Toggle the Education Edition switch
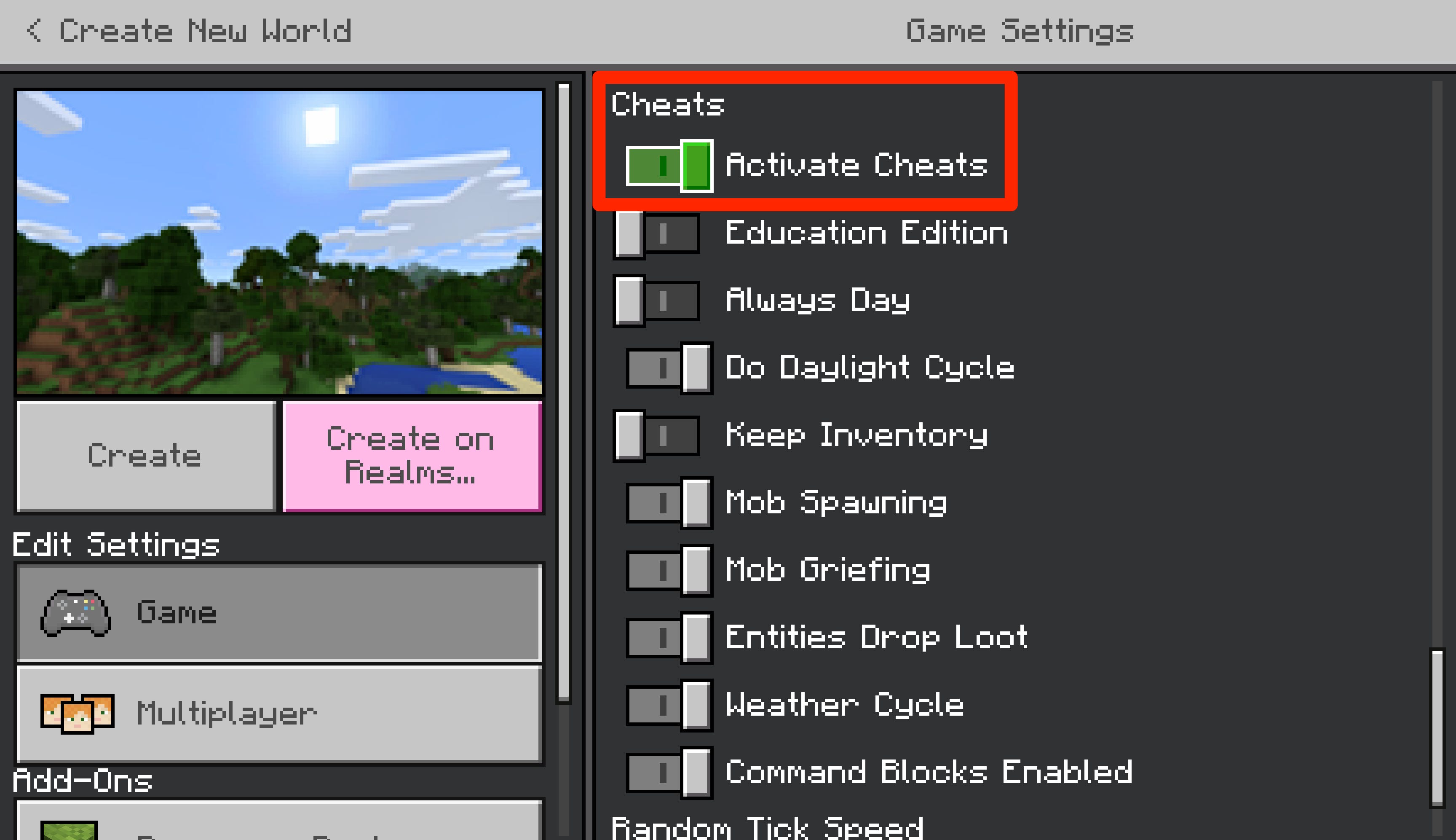Image resolution: width=1456 pixels, height=840 pixels. (x=660, y=232)
